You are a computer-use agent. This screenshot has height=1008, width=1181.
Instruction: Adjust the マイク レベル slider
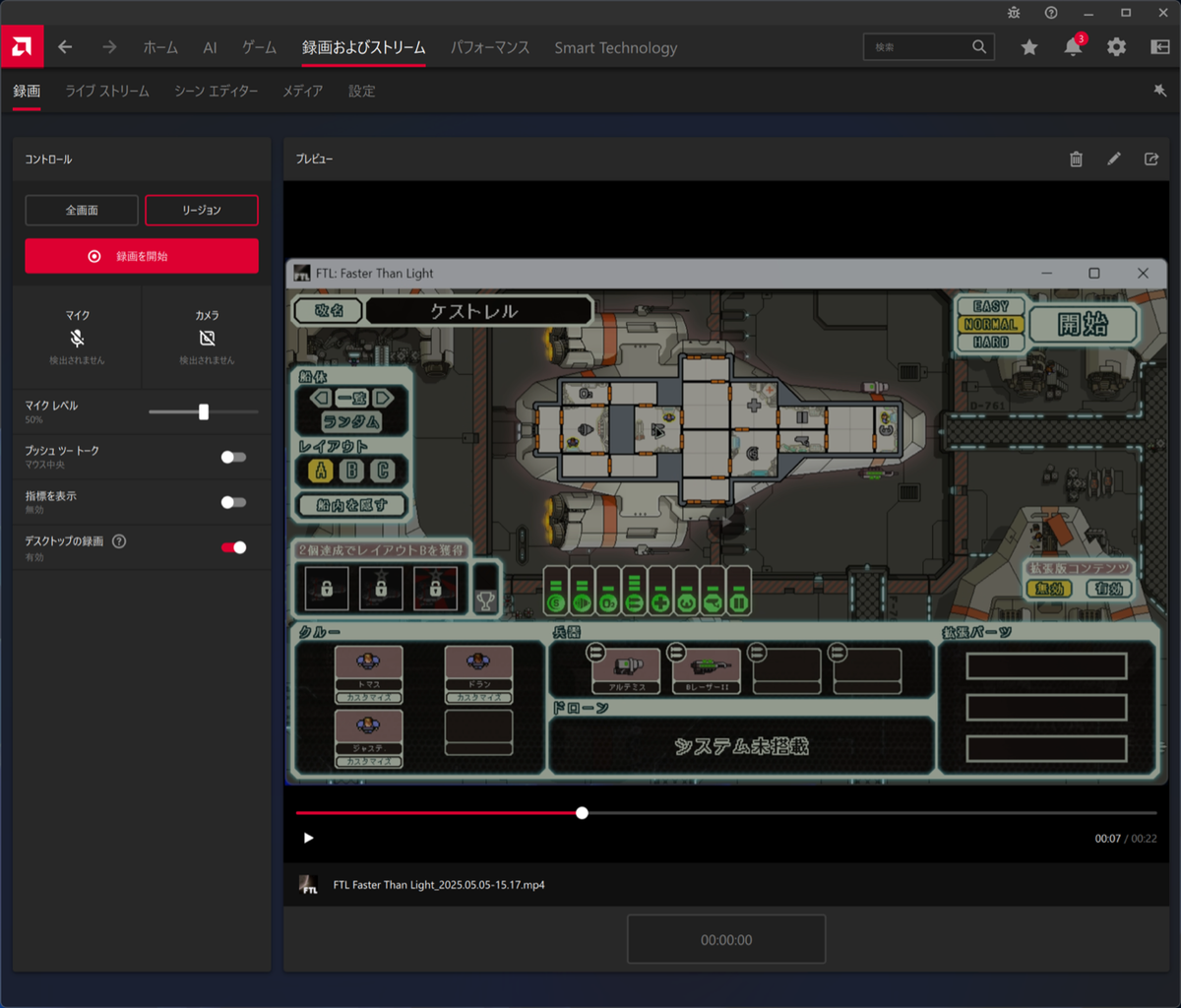[x=204, y=412]
